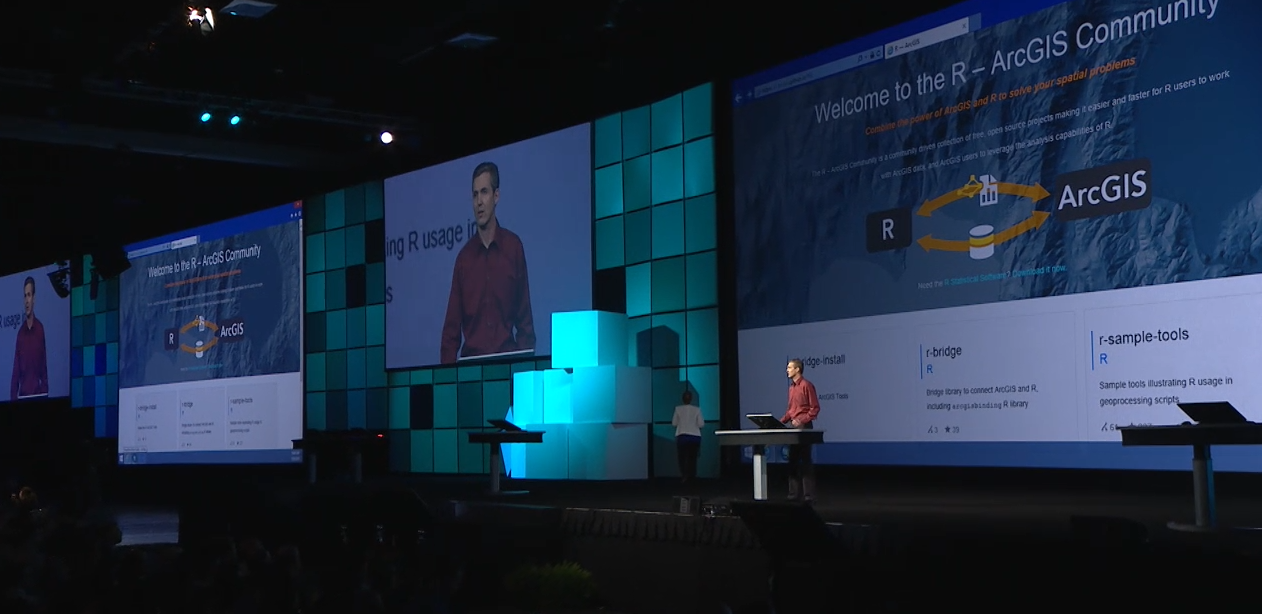Click the orange 'Combine the power of ArcGIS' tagline
The image size is (1262, 614).
(x=1000, y=96)
